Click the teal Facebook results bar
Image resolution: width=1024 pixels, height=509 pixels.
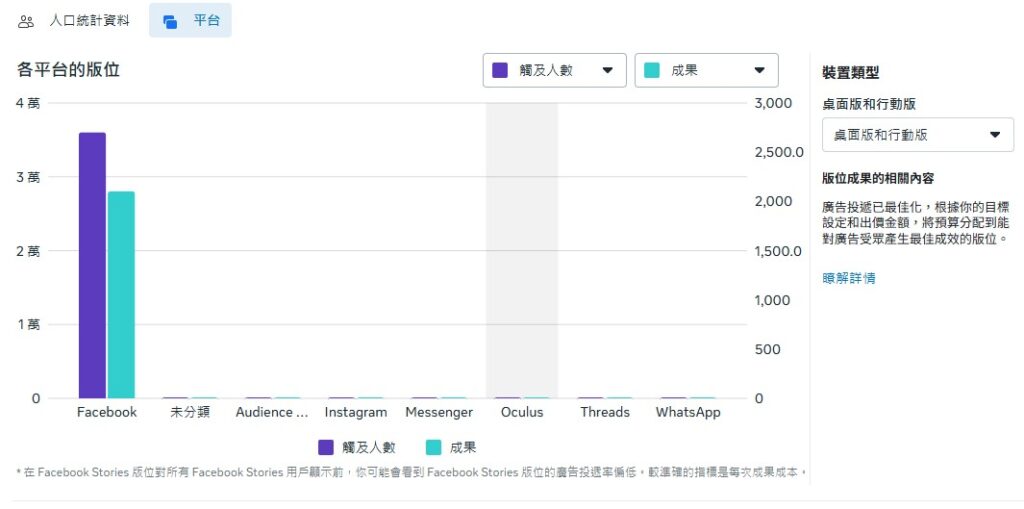(x=121, y=295)
